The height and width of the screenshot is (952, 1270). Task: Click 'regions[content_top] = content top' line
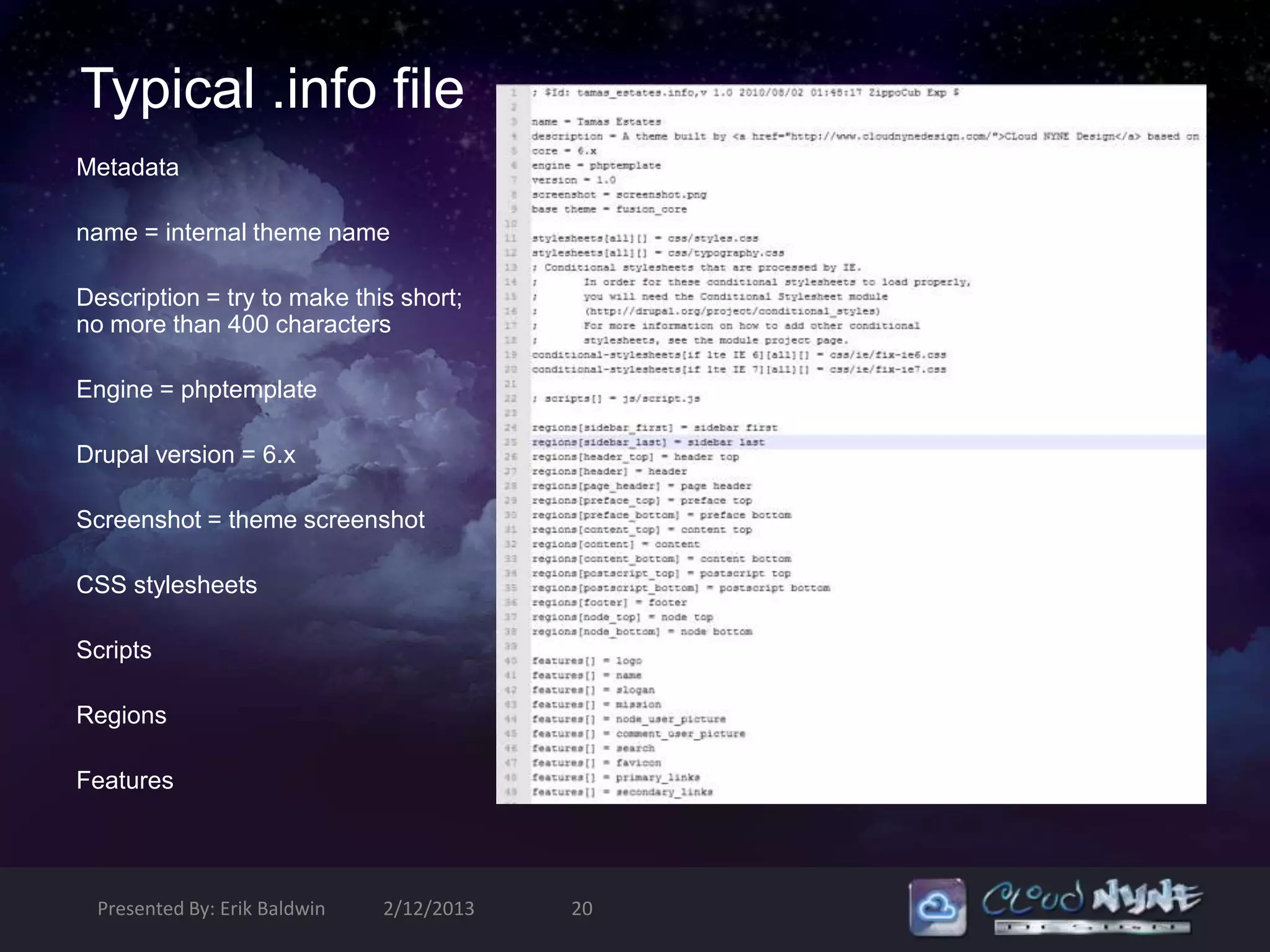[641, 529]
